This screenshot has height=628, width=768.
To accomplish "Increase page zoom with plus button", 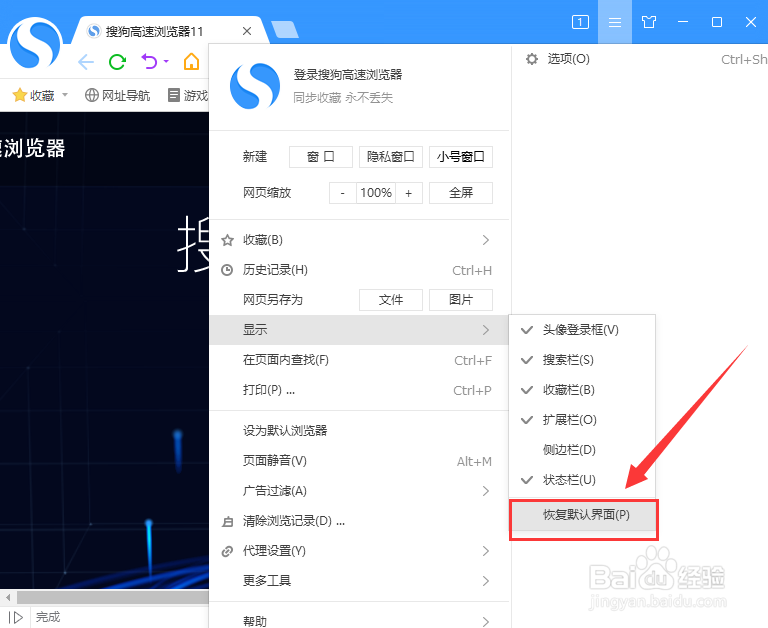I will [409, 193].
